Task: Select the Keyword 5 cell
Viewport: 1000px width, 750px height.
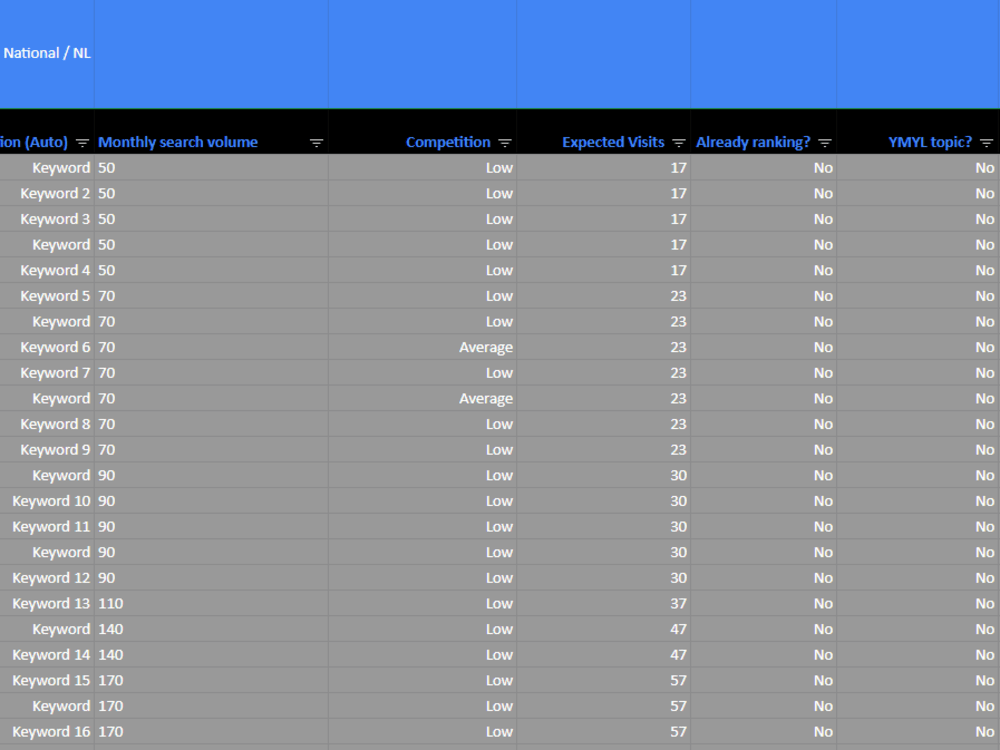Action: 47,296
